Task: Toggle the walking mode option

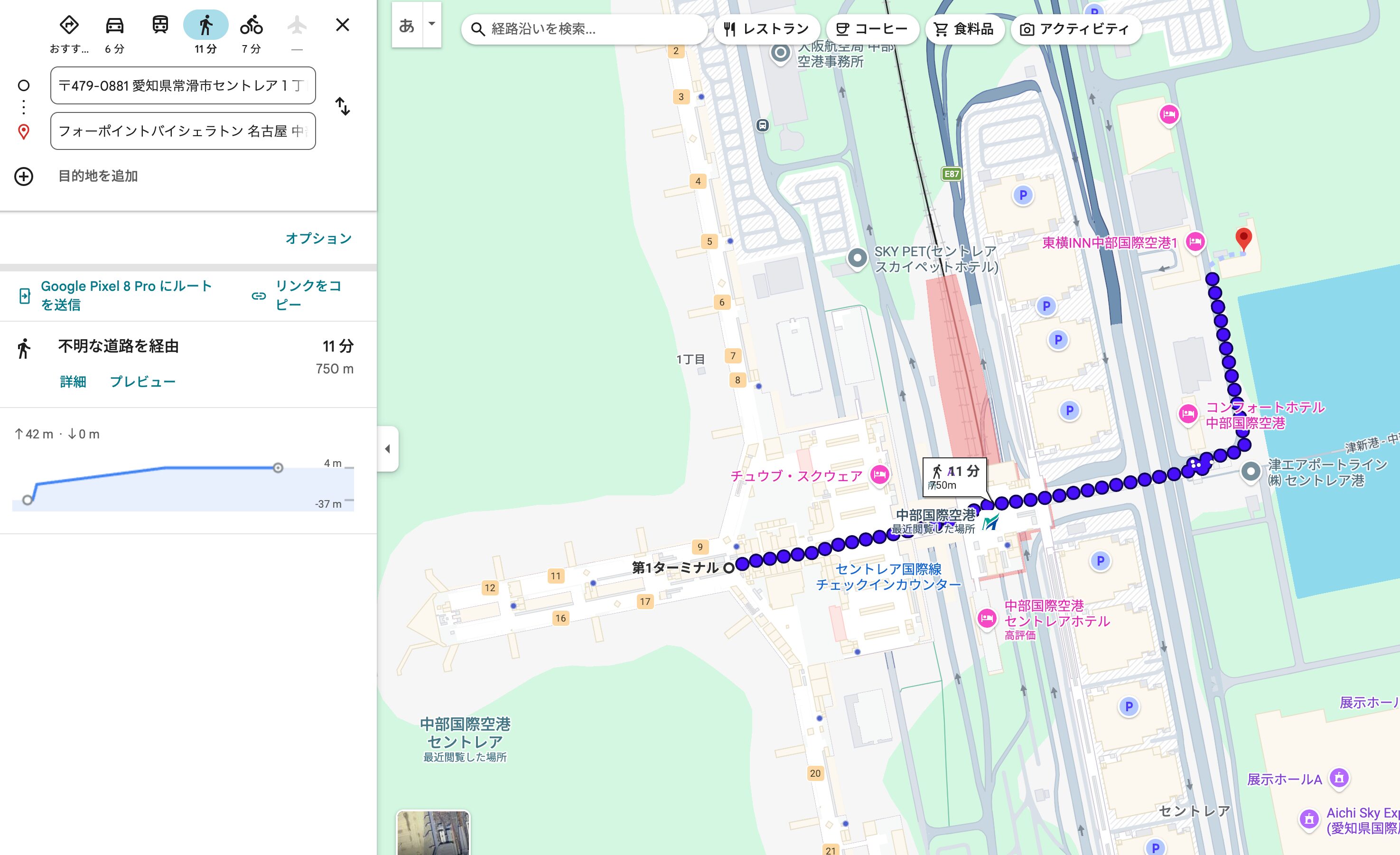Action: (205, 26)
